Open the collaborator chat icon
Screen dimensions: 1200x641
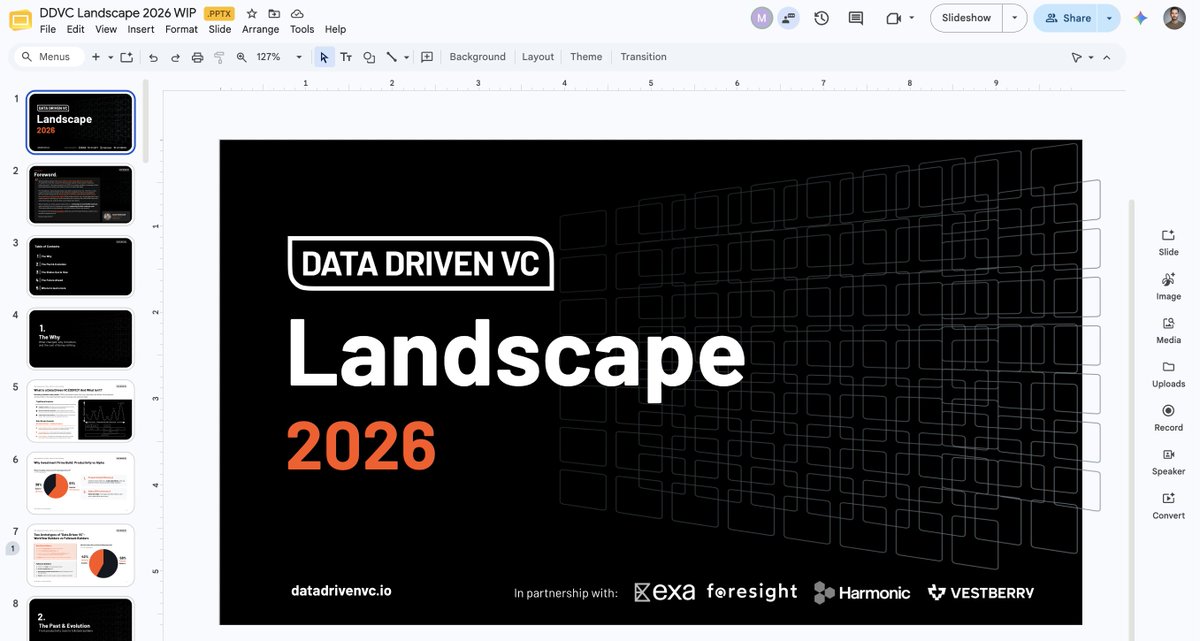788,18
